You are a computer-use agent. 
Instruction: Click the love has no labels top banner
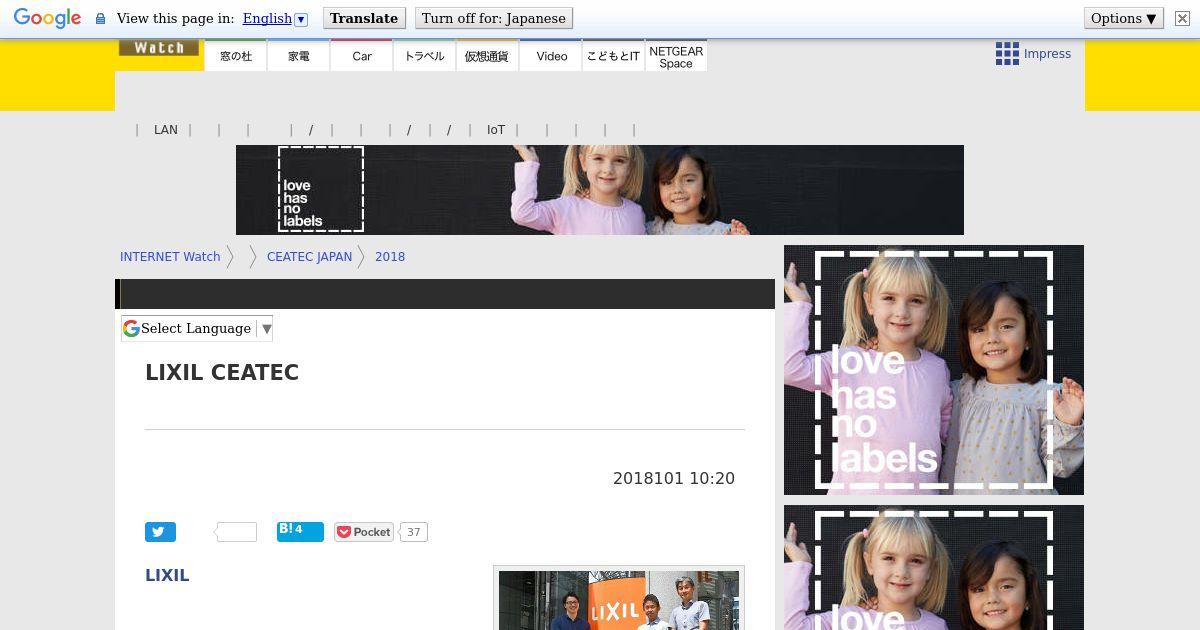tap(600, 190)
